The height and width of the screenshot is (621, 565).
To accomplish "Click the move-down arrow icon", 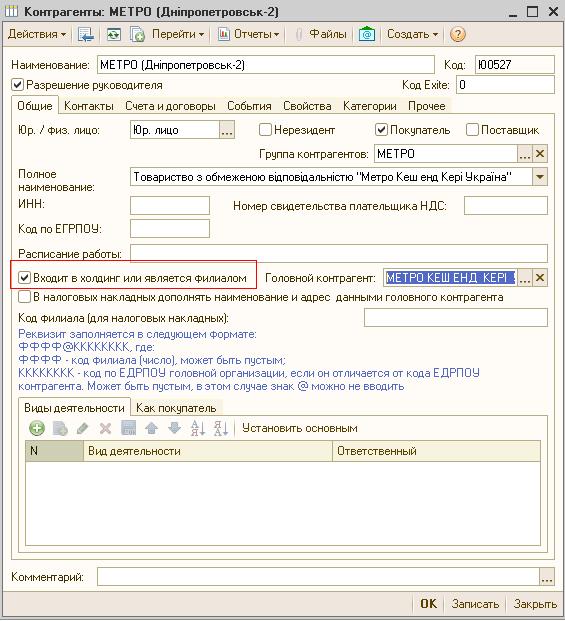I will [174, 428].
